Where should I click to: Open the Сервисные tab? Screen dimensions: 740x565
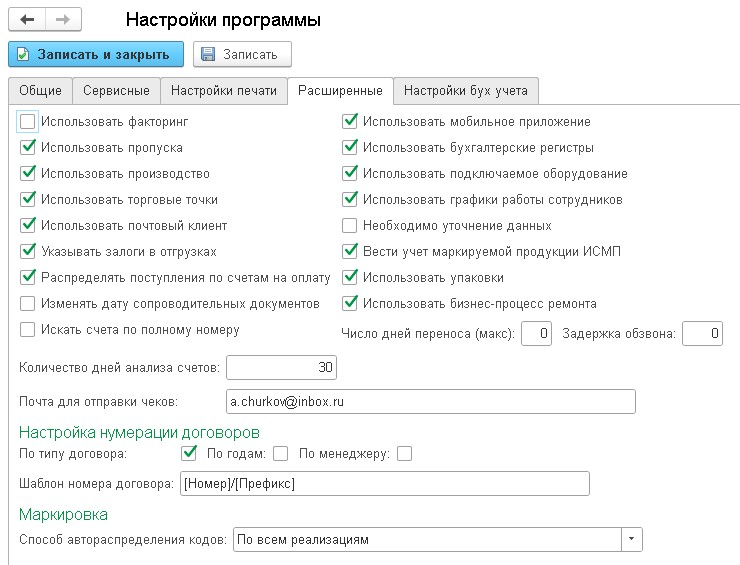116,91
